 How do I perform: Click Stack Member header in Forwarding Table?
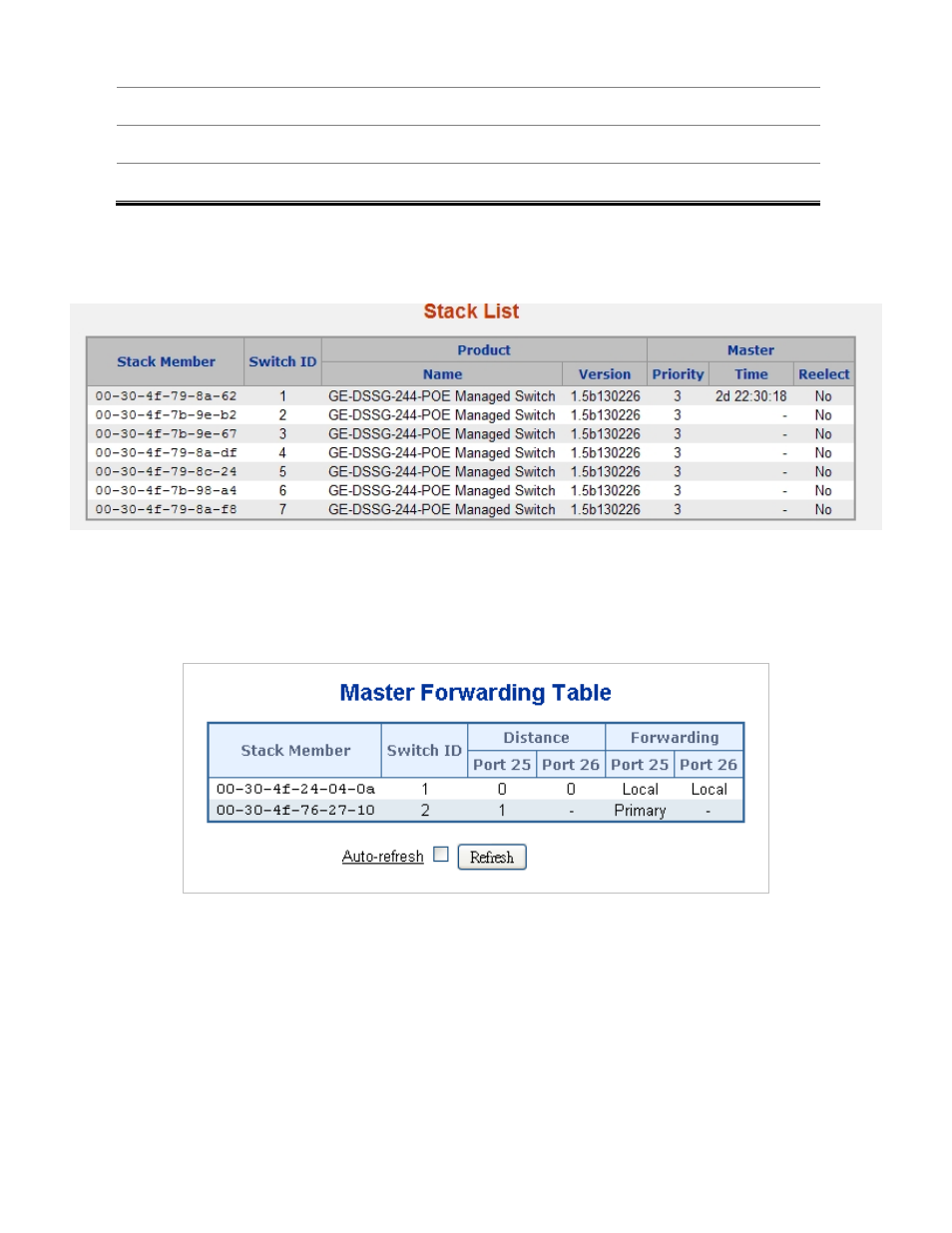click(x=295, y=751)
